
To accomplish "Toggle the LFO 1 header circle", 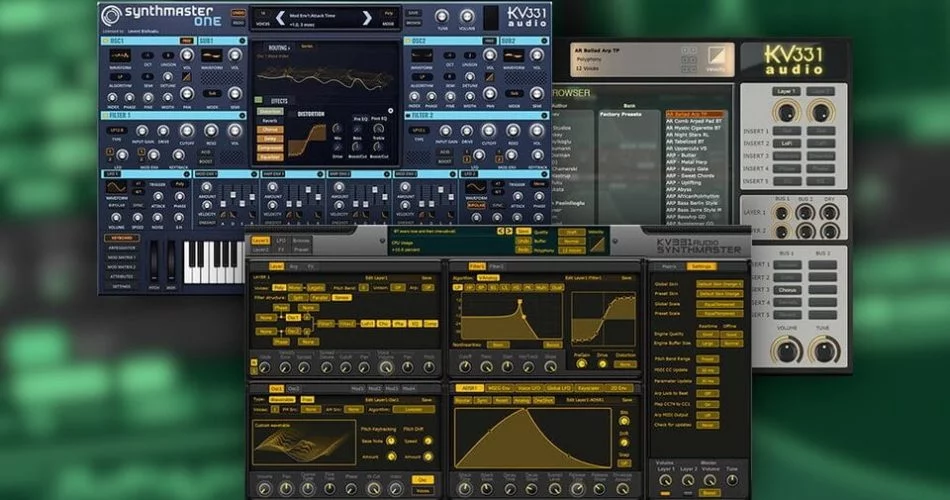I will [x=189, y=174].
